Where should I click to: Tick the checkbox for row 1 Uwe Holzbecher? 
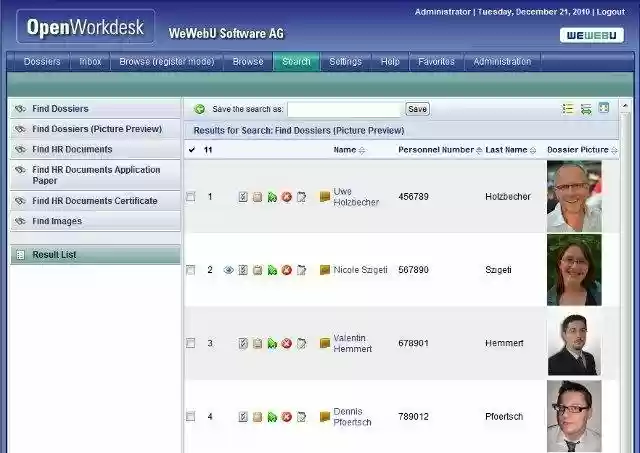tap(191, 197)
